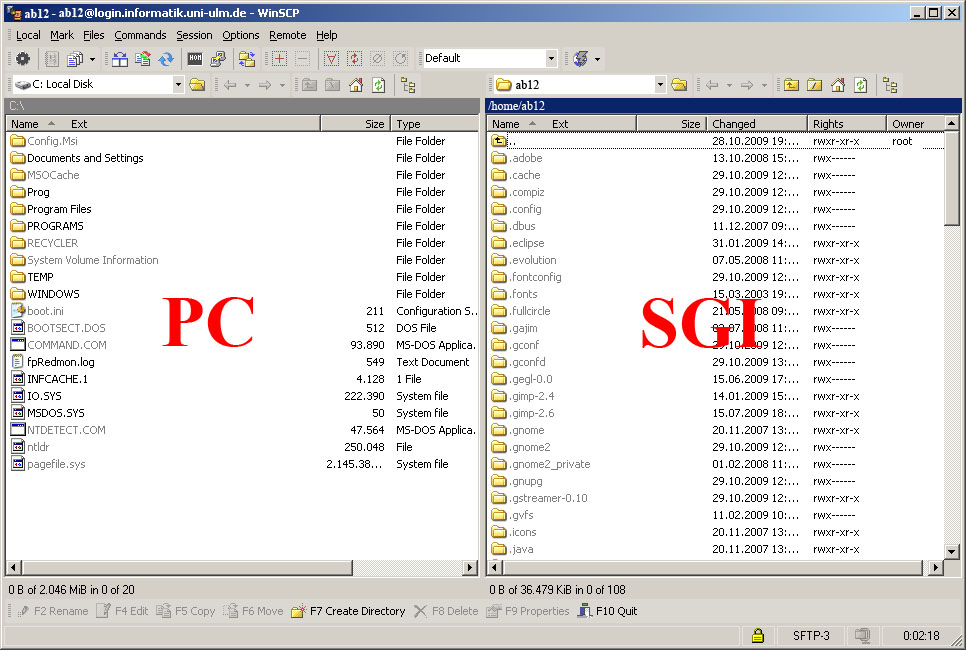Click the Select Files plus icon
Image resolution: width=966 pixels, height=650 pixels.
pyautogui.click(x=280, y=59)
